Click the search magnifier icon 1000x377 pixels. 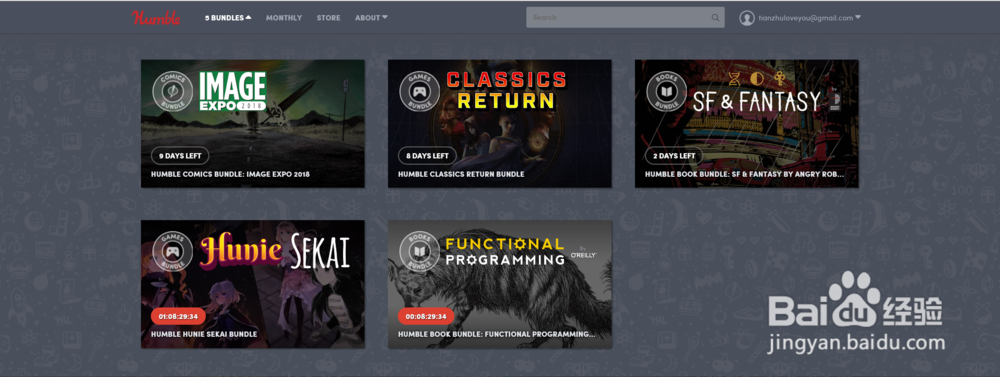715,18
